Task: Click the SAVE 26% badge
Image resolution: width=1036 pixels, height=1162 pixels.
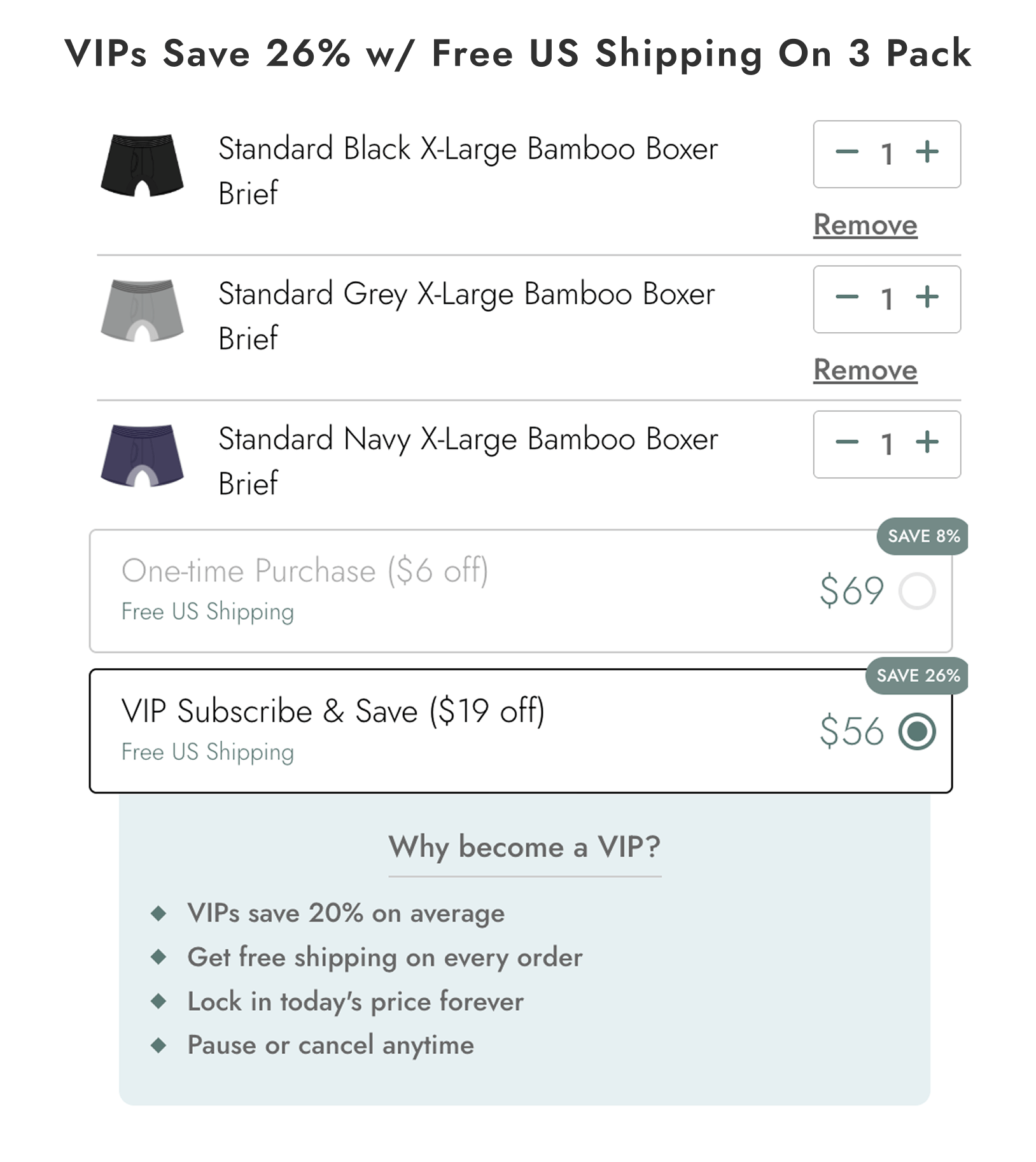Action: pyautogui.click(x=919, y=676)
